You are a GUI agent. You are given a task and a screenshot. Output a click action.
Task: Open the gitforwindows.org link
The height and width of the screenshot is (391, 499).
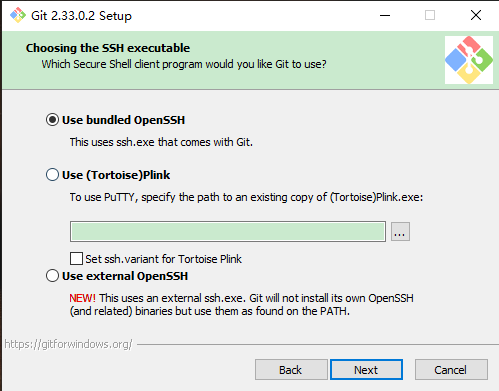(x=68, y=344)
